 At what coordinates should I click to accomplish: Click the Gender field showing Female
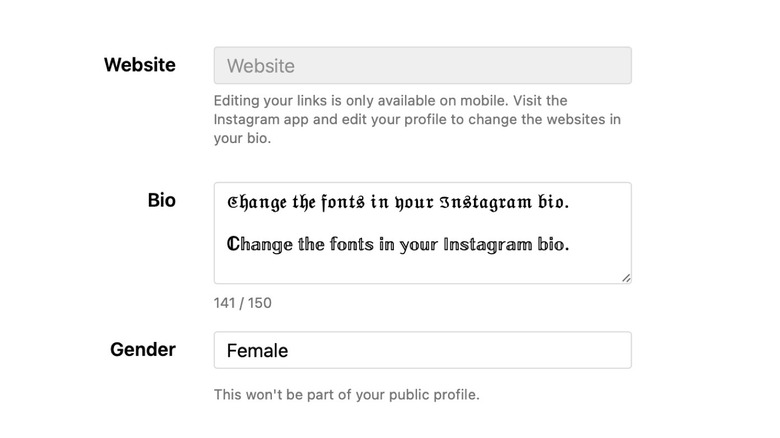[x=422, y=350]
